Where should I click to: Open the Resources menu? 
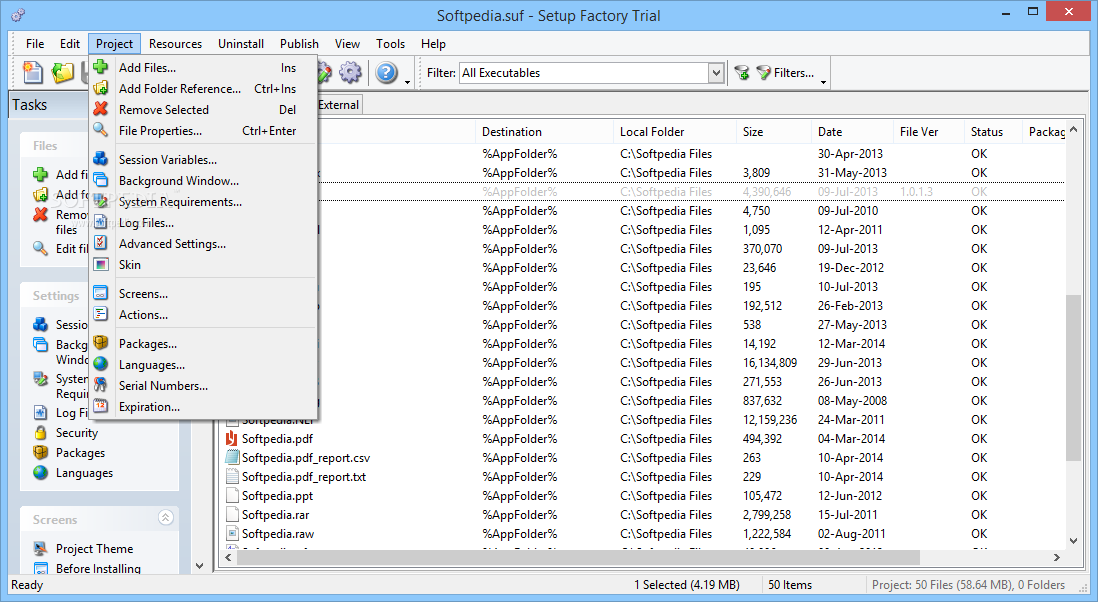pos(175,43)
